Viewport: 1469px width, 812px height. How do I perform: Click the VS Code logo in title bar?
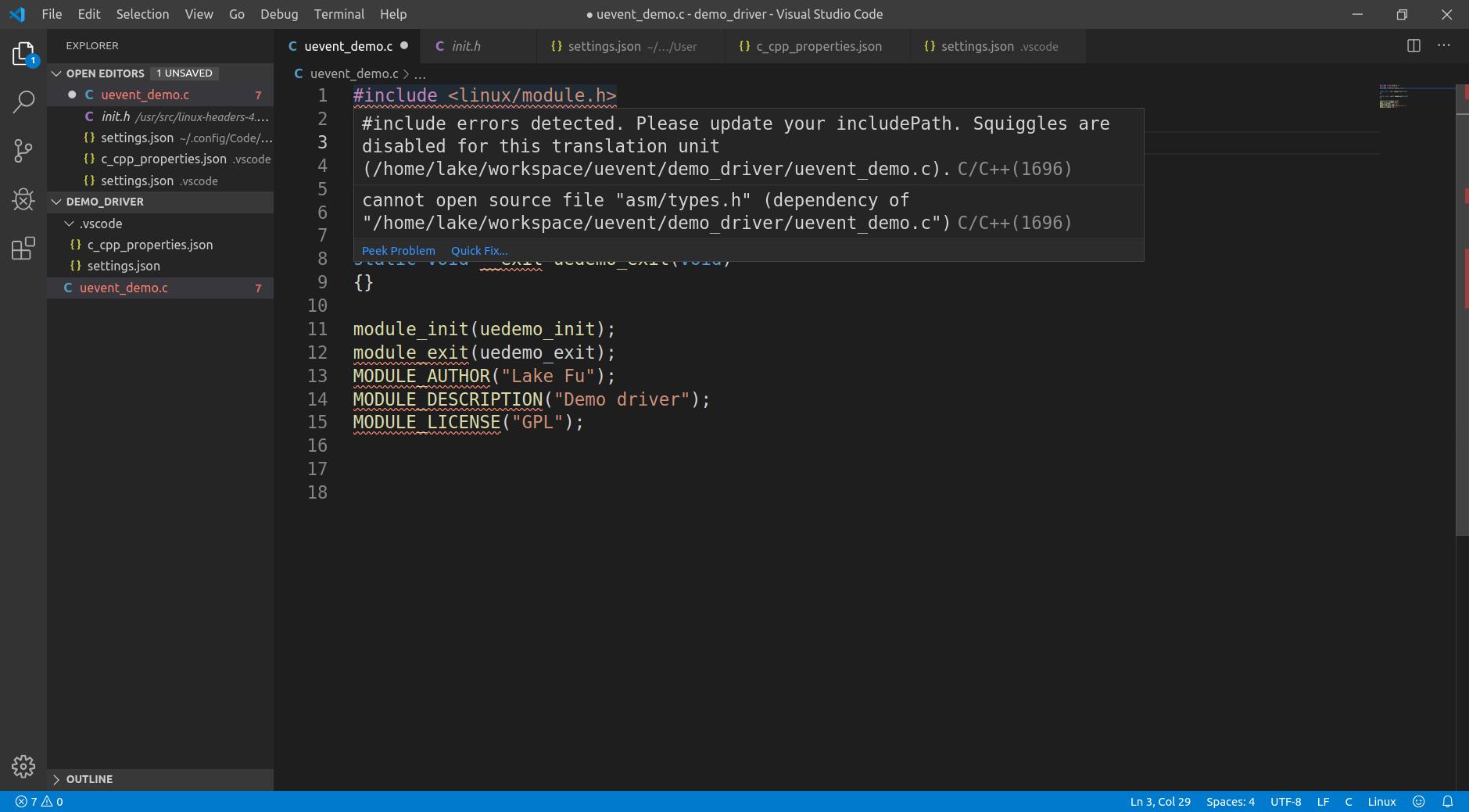point(17,14)
